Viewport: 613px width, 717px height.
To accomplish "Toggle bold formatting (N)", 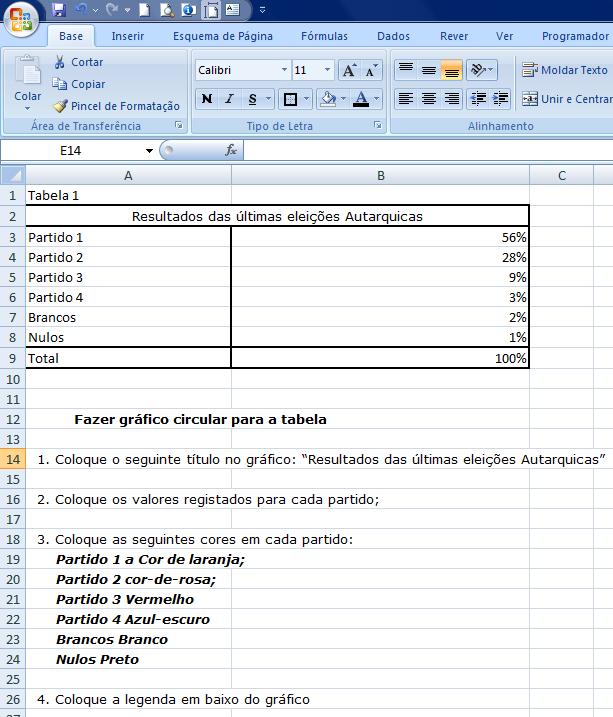I will coord(207,99).
